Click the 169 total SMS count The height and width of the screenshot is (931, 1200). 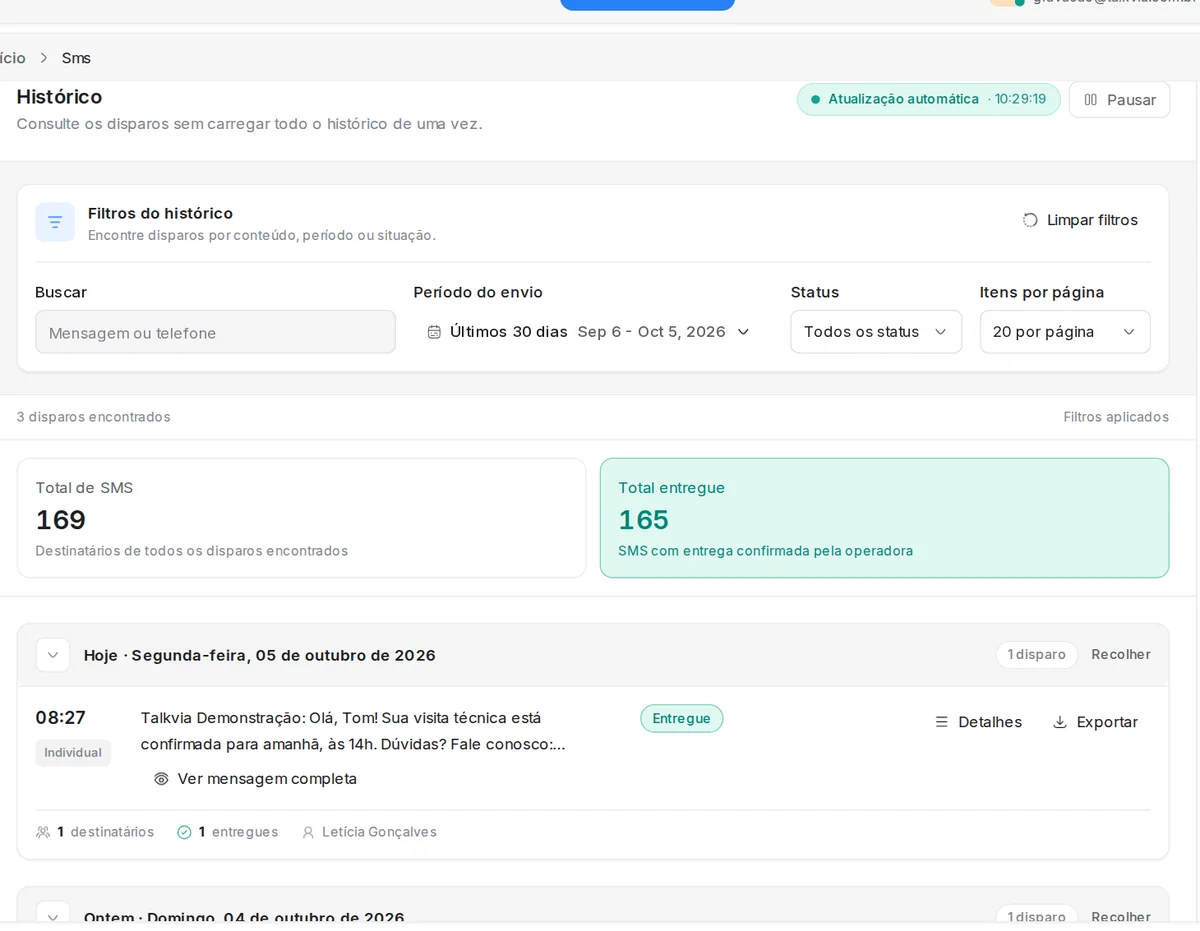[60, 520]
